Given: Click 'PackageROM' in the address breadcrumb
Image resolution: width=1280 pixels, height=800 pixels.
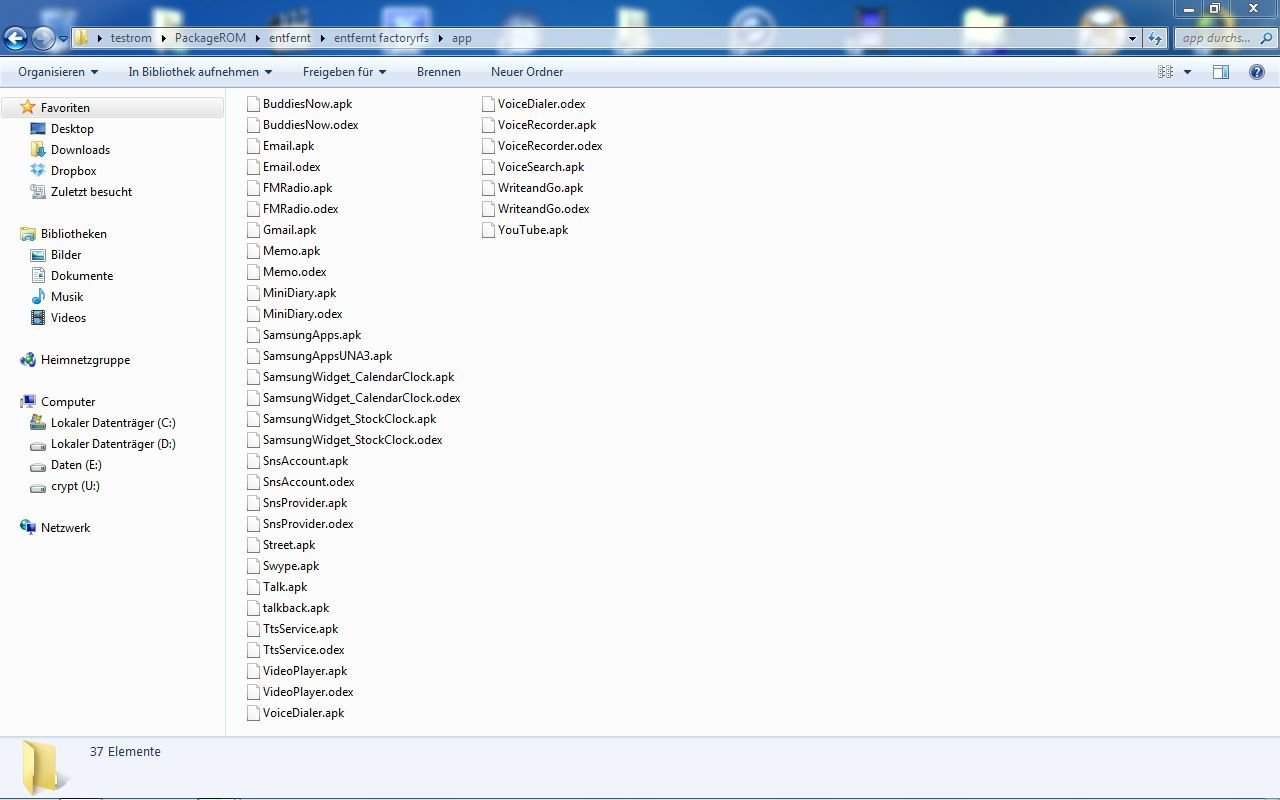Looking at the screenshot, I should click(x=210, y=38).
